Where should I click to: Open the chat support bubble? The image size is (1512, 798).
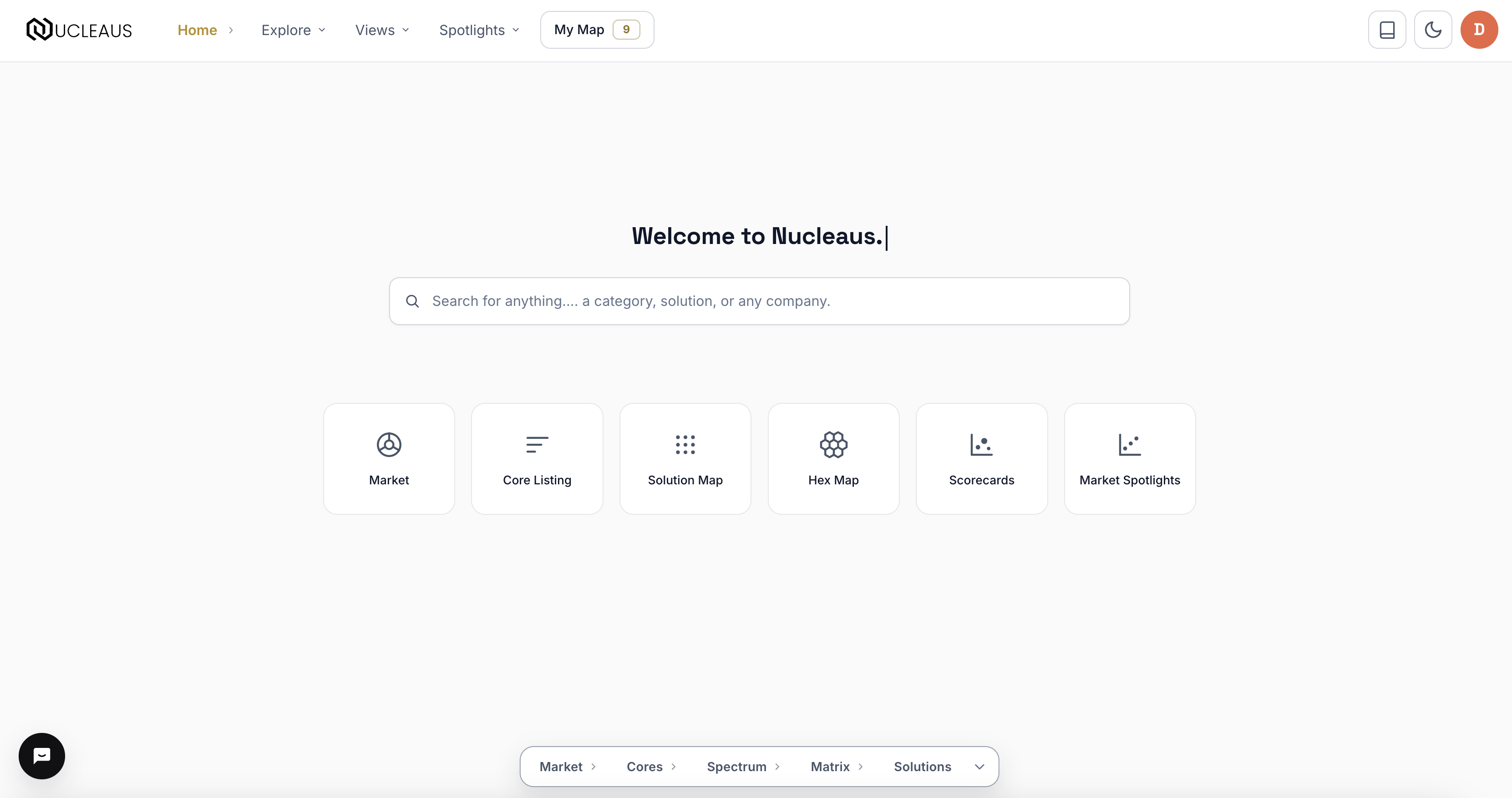click(42, 756)
